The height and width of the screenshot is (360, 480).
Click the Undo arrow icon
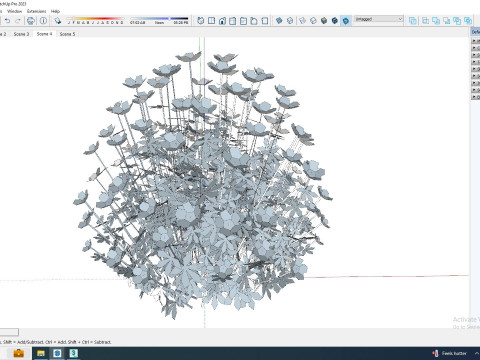(x=7, y=21)
